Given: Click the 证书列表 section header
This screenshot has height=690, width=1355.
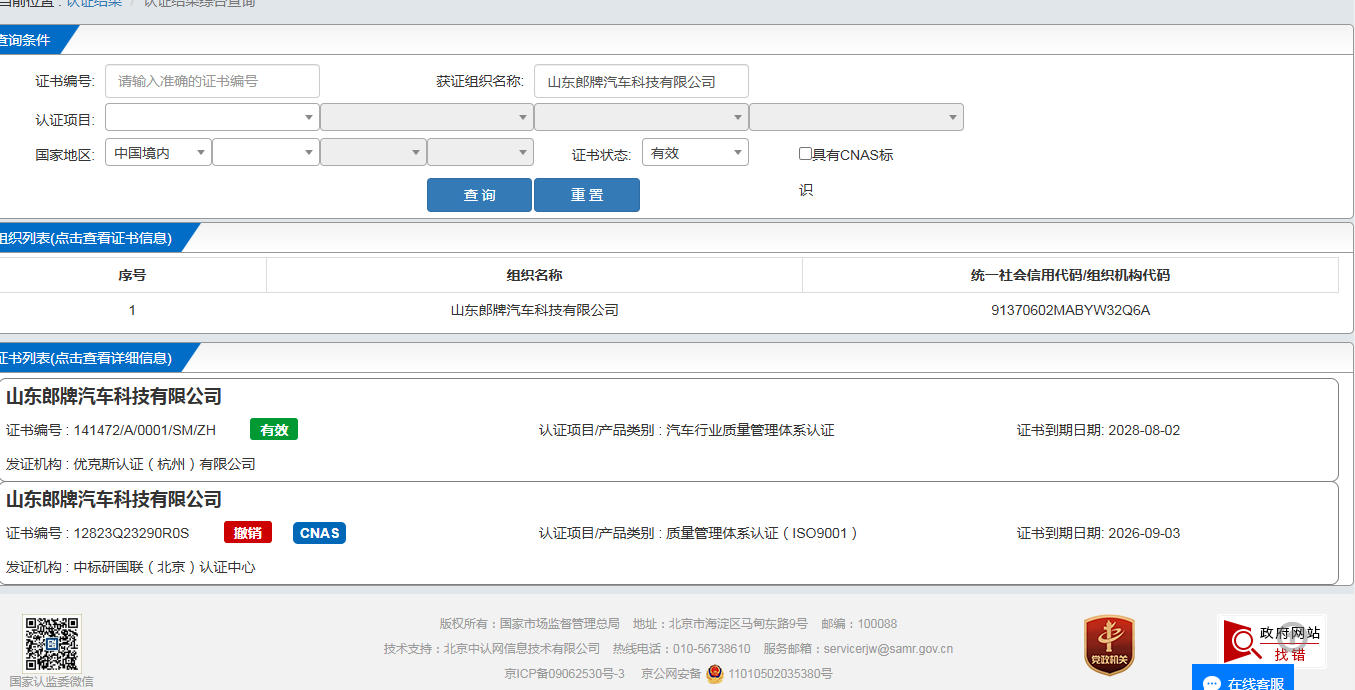Looking at the screenshot, I should (85, 358).
